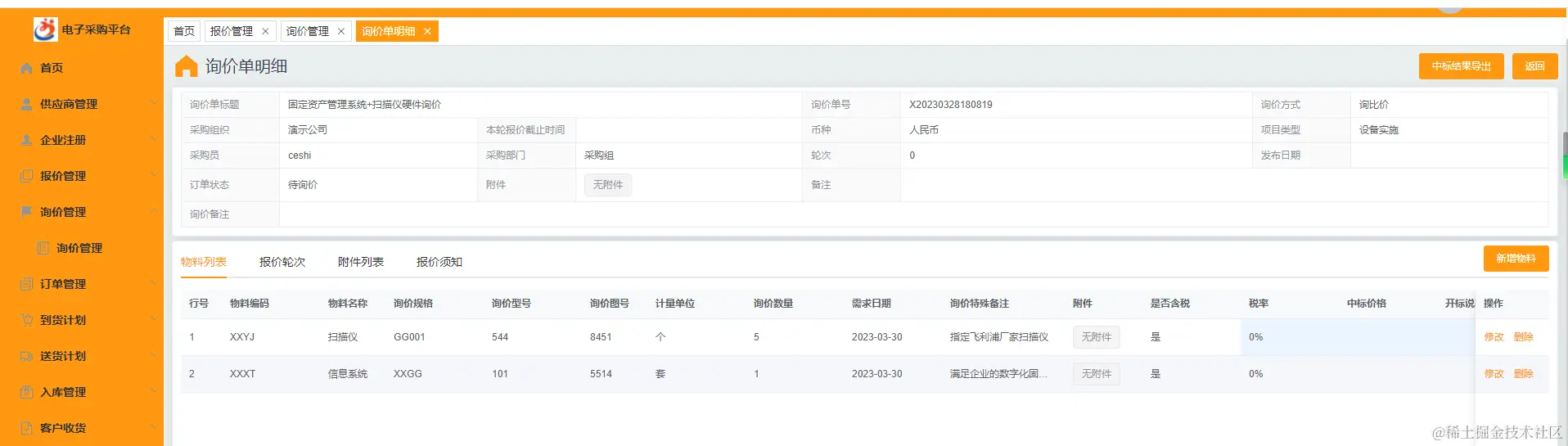1568x446 pixels.
Task: Select the 报价轮次 tab
Action: click(x=282, y=262)
